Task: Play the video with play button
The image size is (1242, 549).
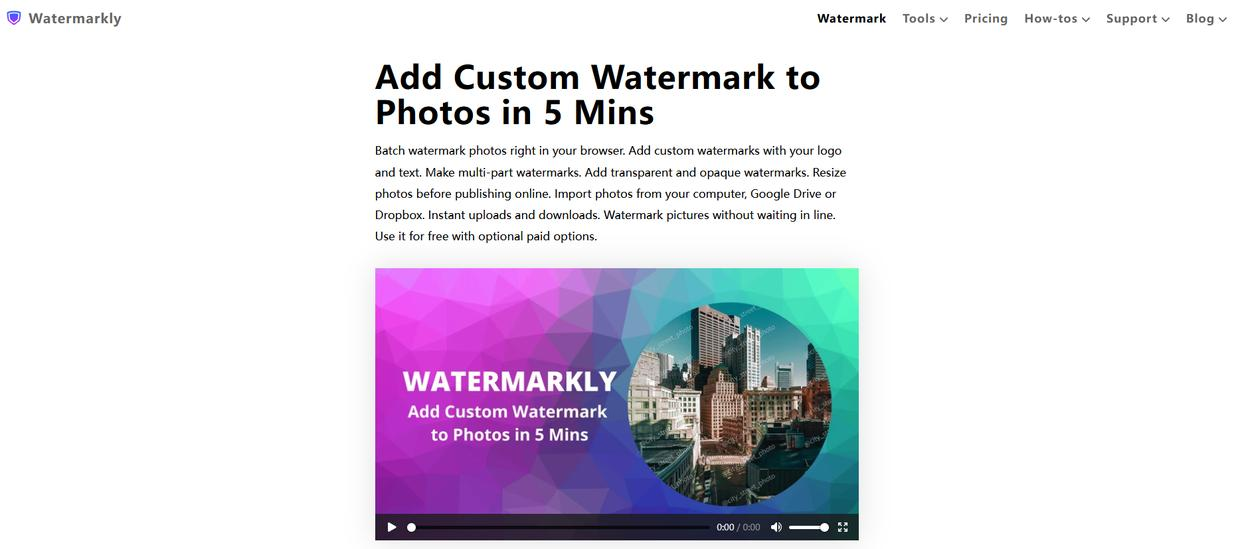Action: (392, 527)
